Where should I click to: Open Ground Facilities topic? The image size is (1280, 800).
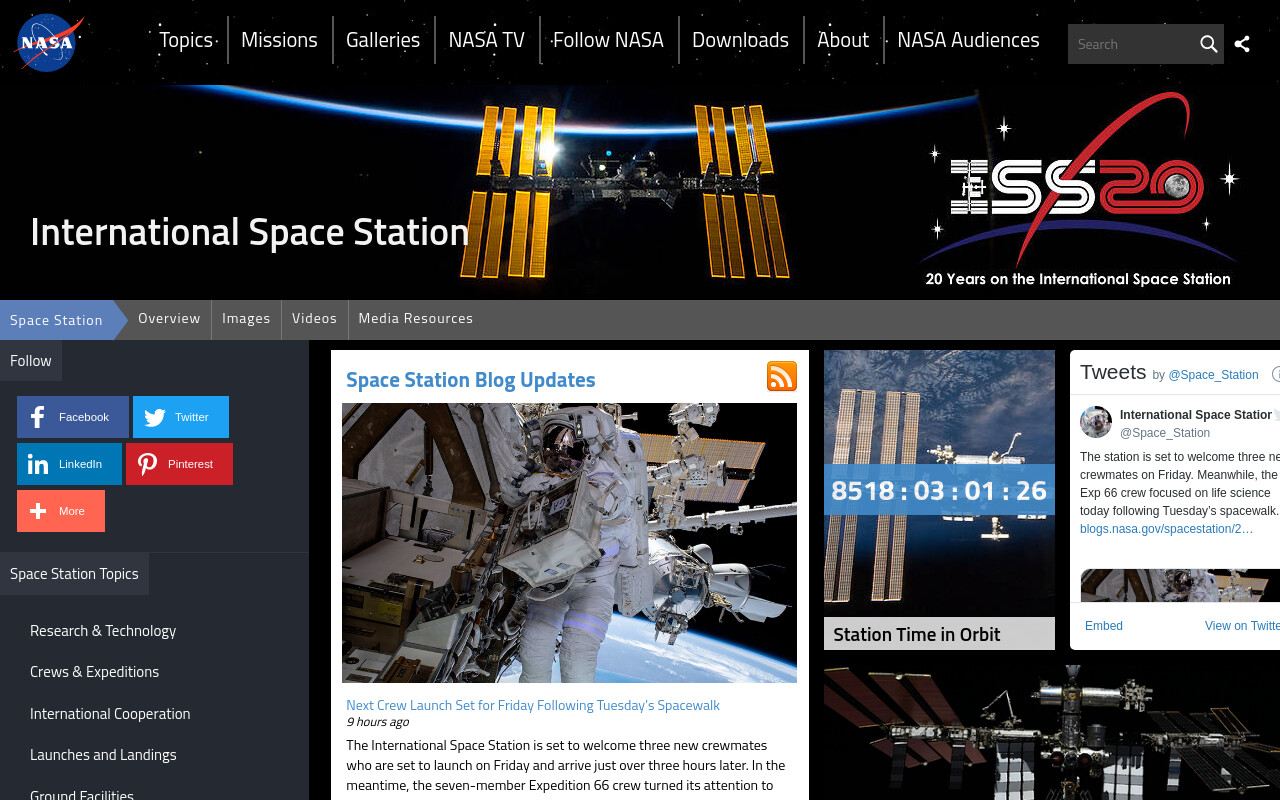click(82, 794)
